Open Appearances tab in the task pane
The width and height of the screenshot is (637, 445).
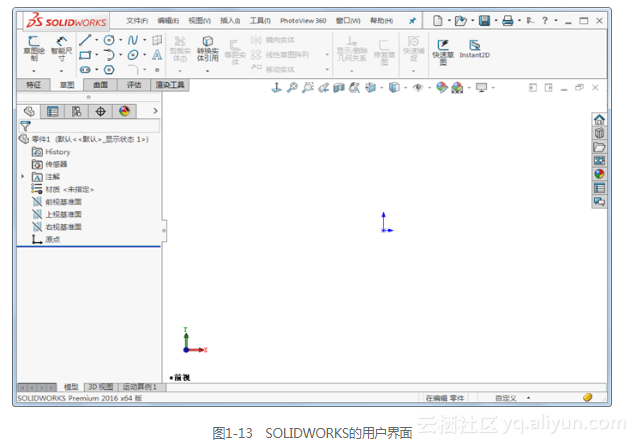[599, 174]
